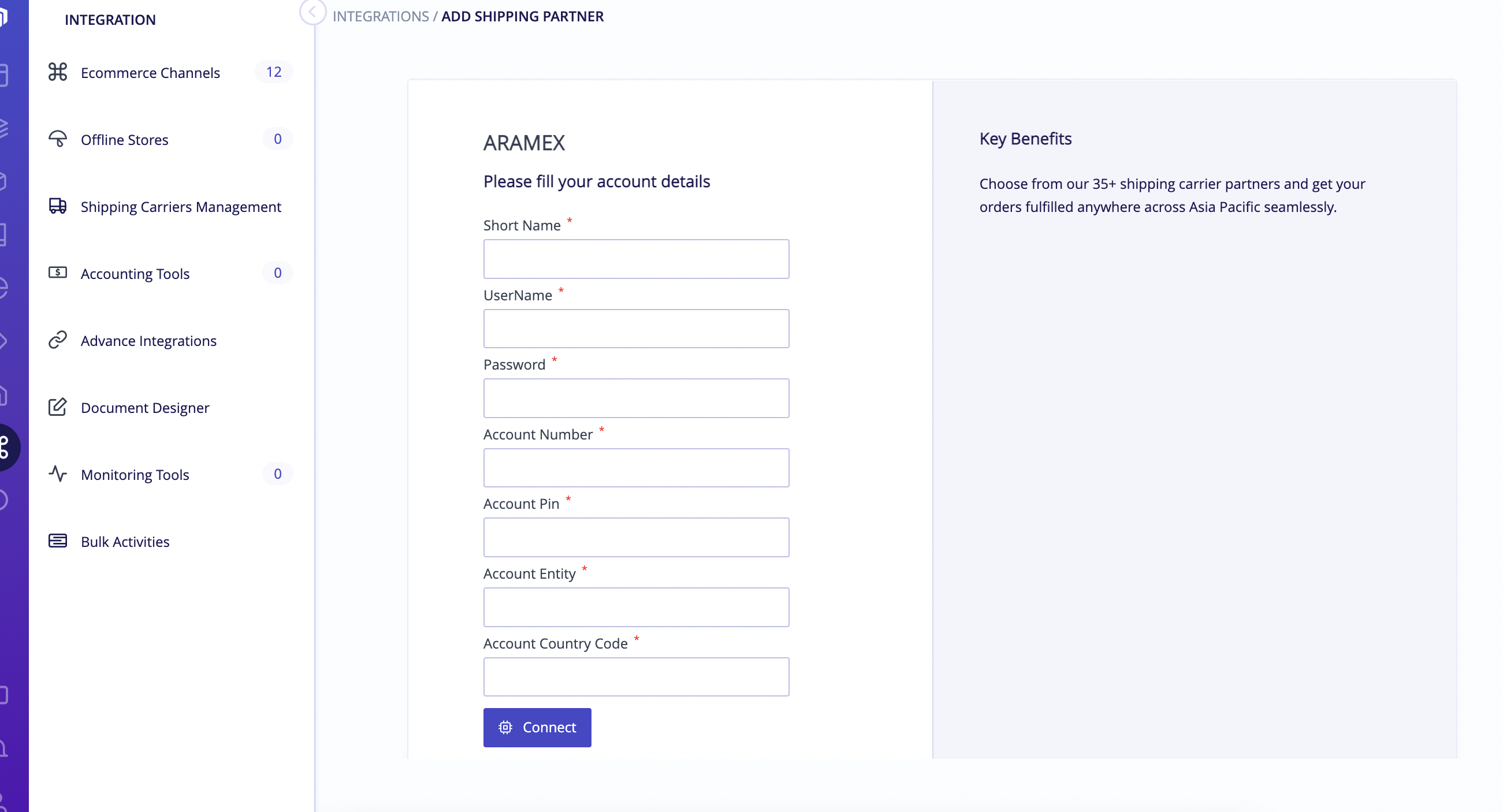Viewport: 1503px width, 812px height.
Task: Click the Monitoring Tools activity pulse icon
Action: click(58, 474)
